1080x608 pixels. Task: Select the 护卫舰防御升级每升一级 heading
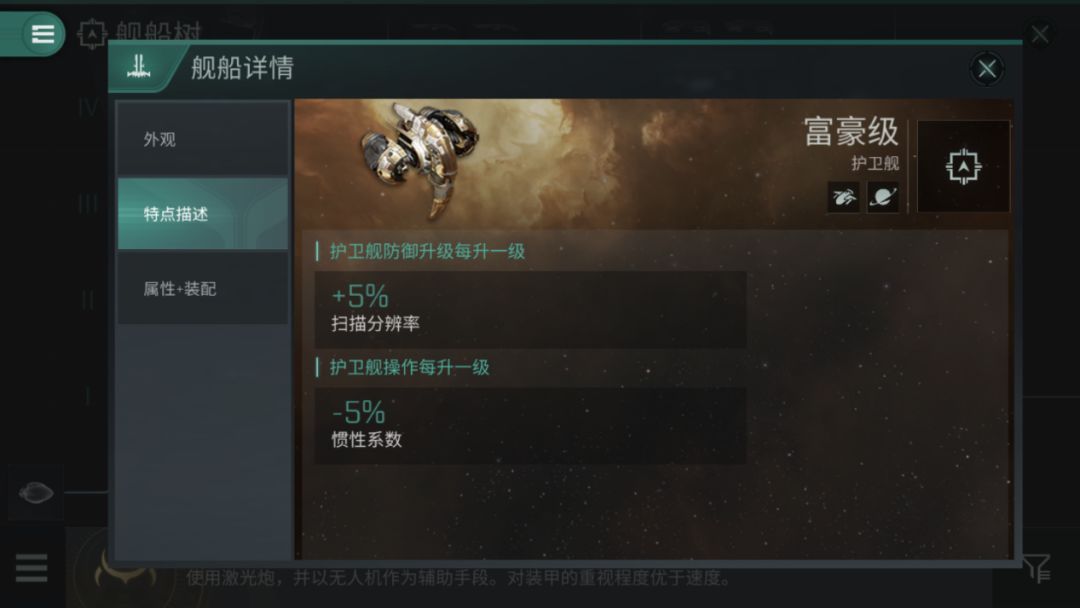(x=427, y=251)
